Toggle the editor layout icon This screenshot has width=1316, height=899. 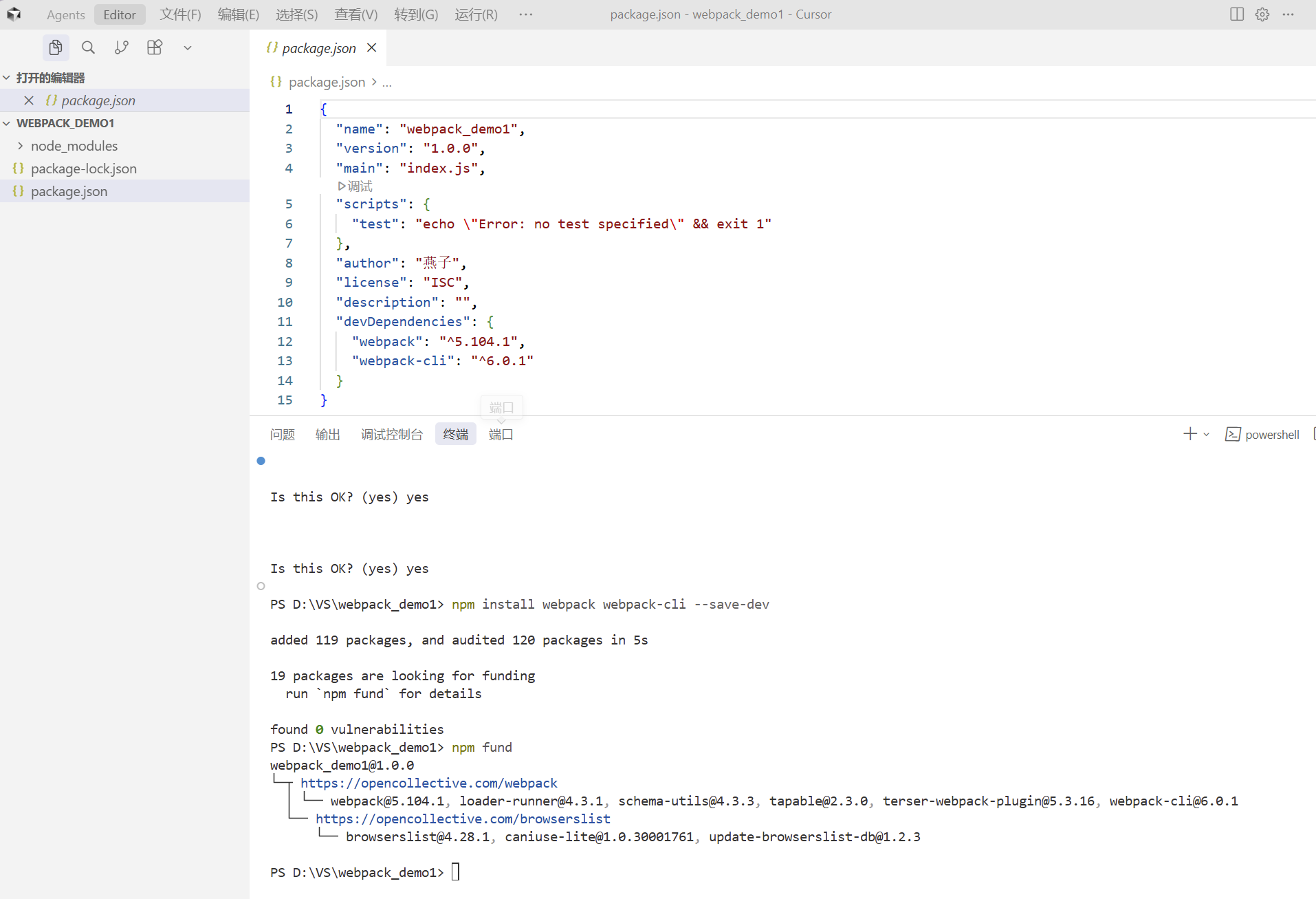(1237, 14)
